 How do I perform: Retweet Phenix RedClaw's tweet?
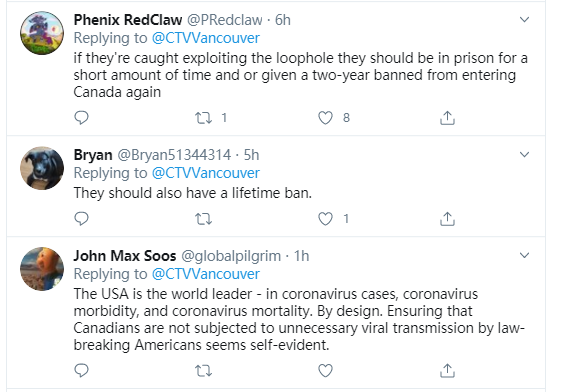coord(203,118)
